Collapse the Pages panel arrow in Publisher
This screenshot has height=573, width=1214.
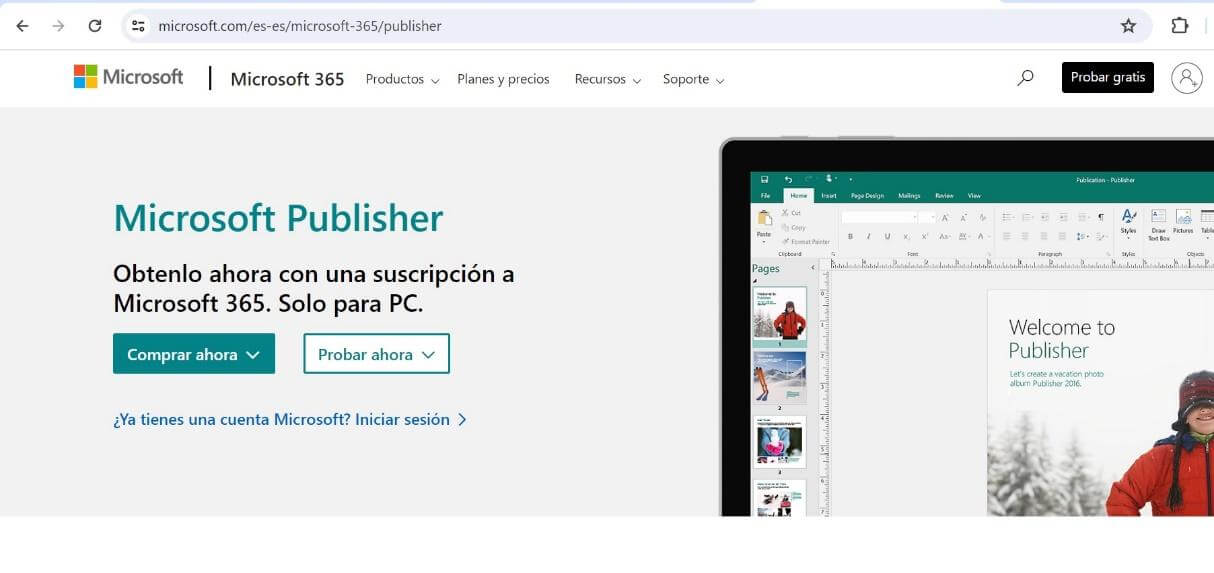813,268
